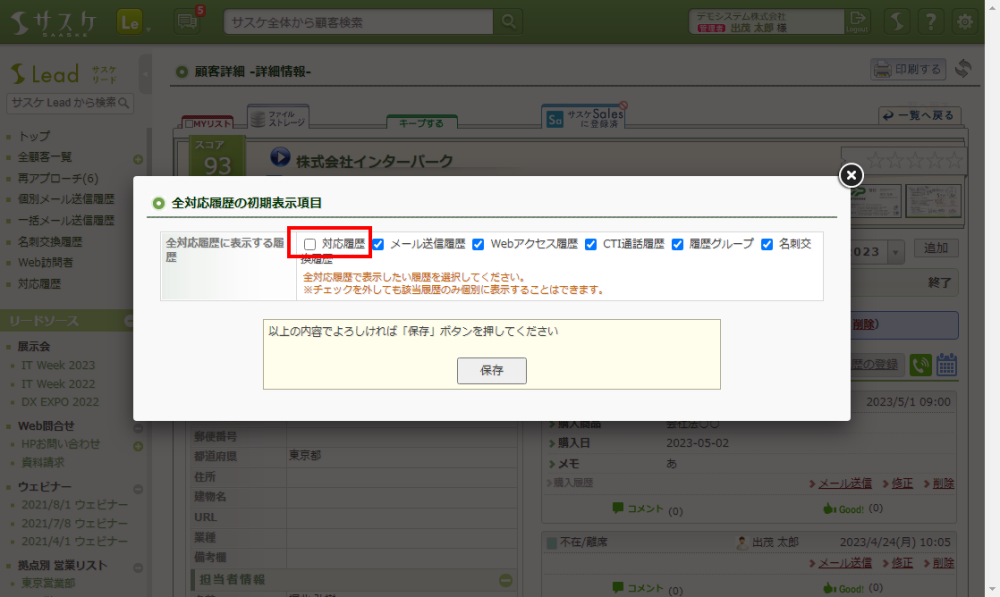
Task: Click the magnifier search icon in header
Action: coord(509,21)
